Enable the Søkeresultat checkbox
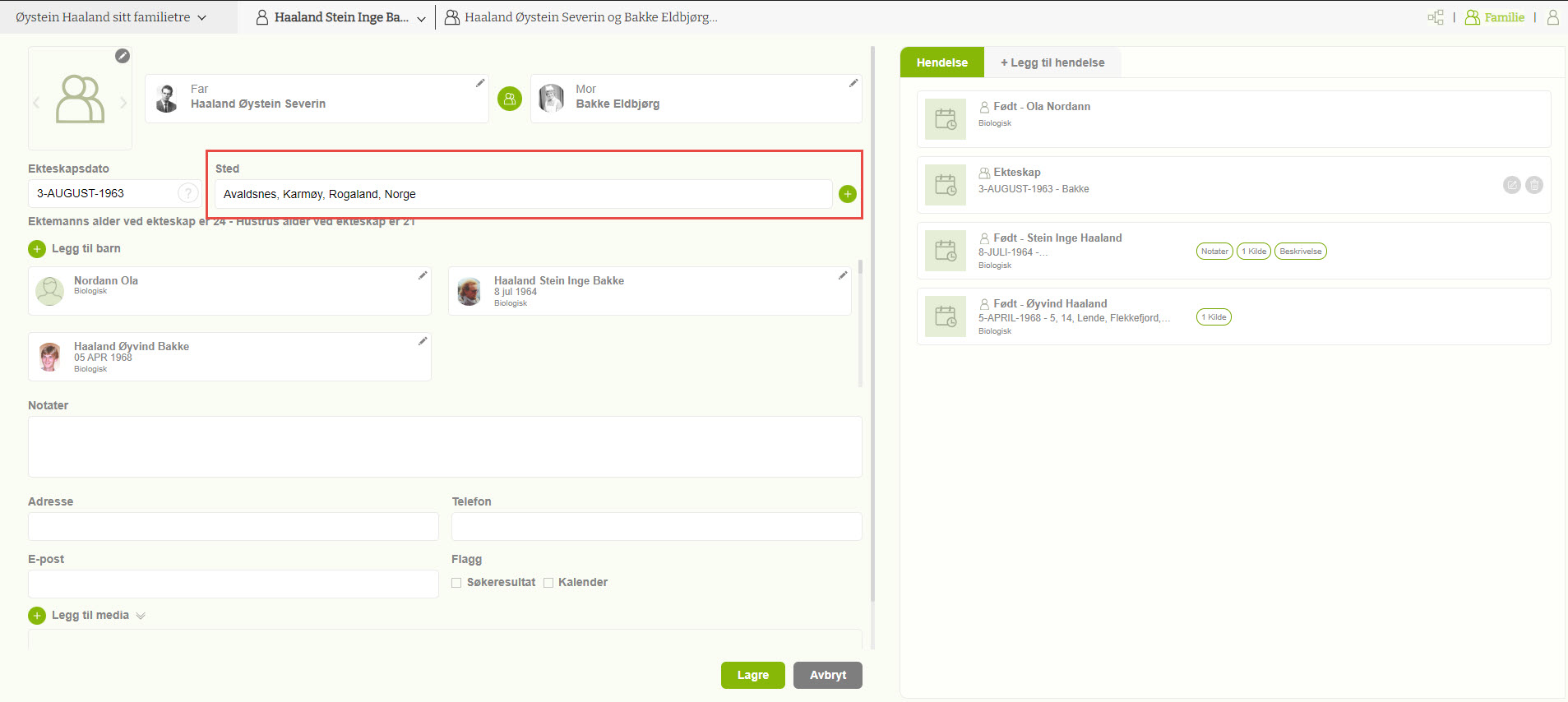 pos(456,583)
